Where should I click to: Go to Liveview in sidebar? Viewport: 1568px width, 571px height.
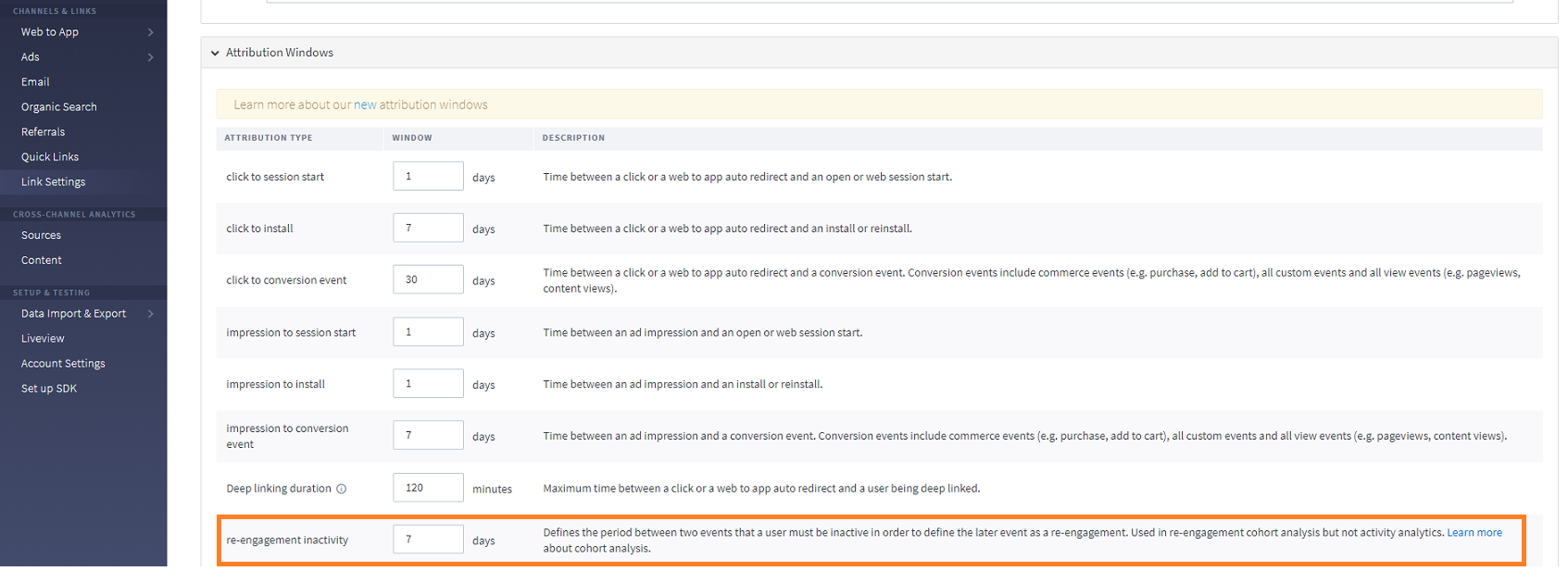pyautogui.click(x=44, y=339)
